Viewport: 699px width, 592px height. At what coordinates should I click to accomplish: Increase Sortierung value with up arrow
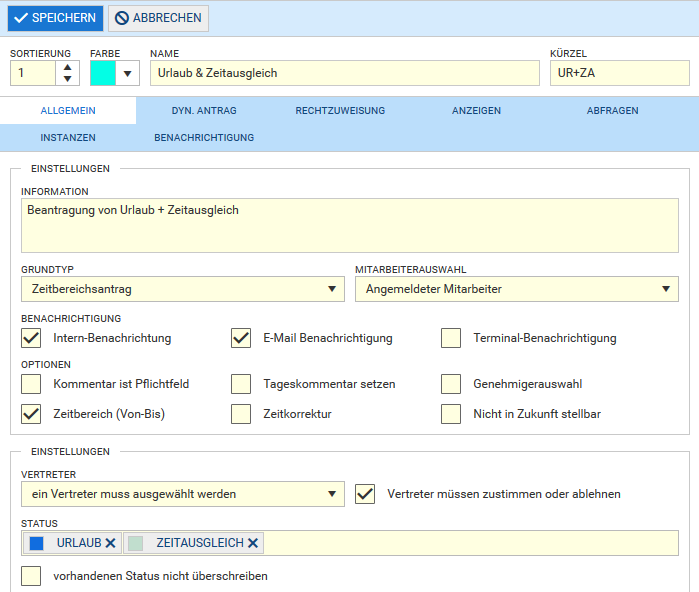pos(67,68)
